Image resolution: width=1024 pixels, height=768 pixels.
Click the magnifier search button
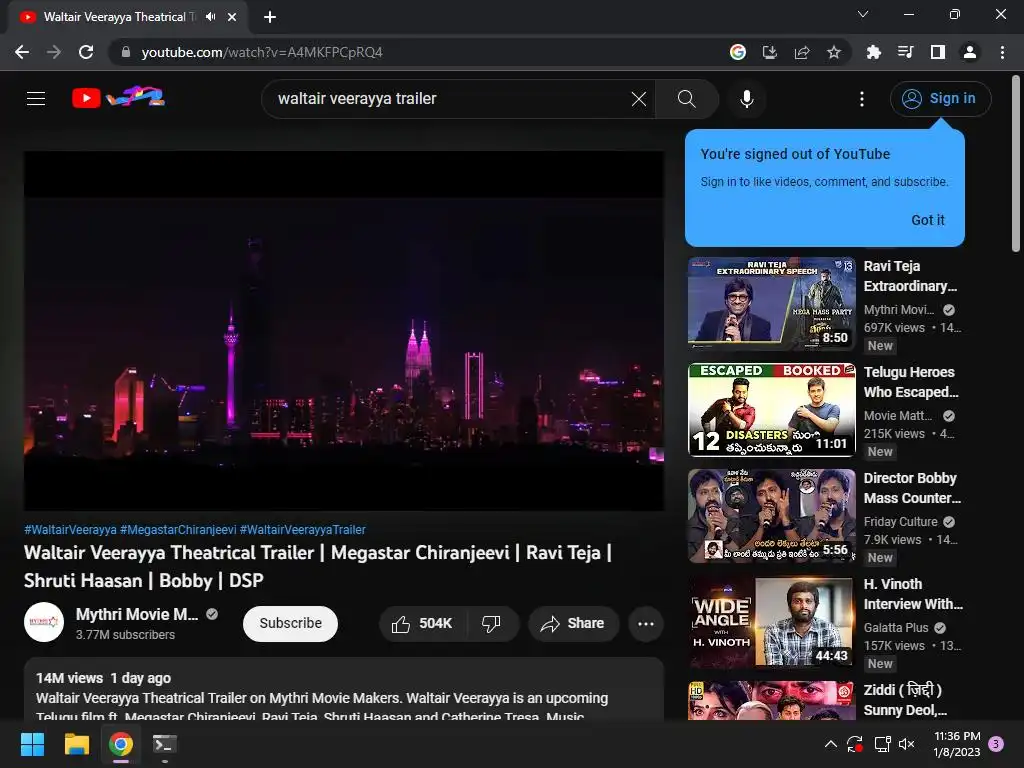click(686, 99)
